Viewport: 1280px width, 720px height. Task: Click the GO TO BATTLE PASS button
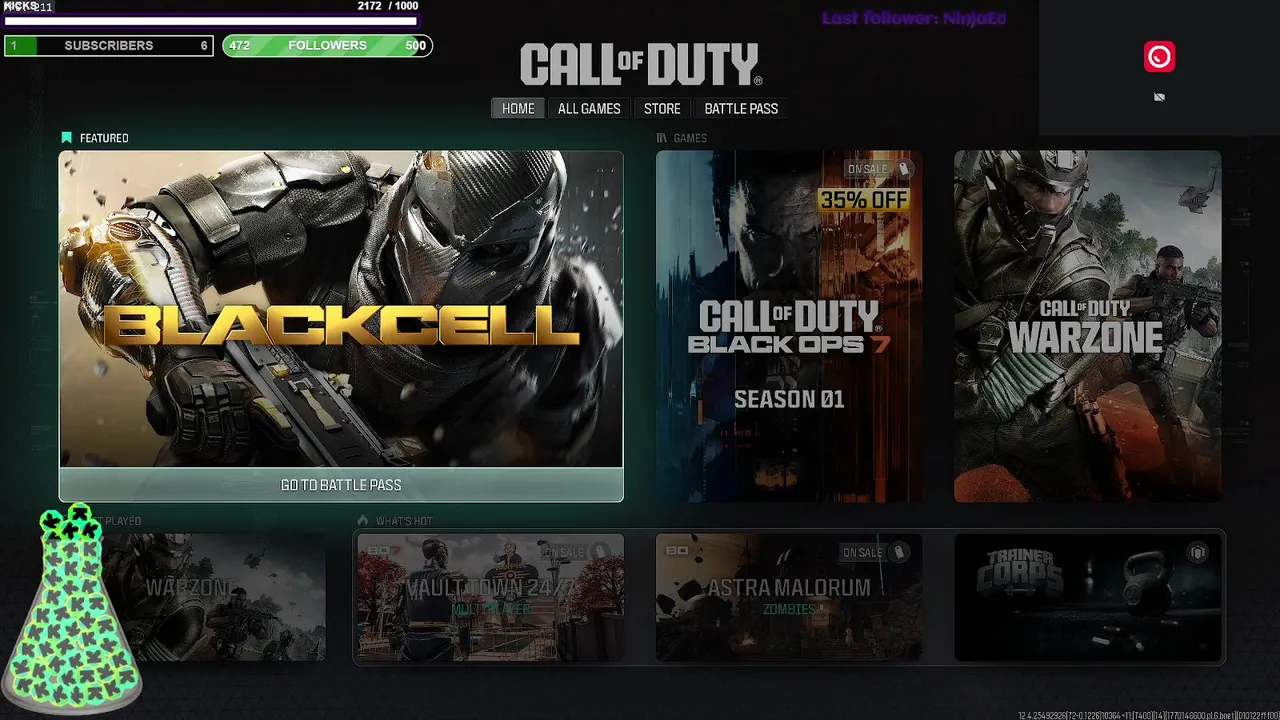click(341, 485)
